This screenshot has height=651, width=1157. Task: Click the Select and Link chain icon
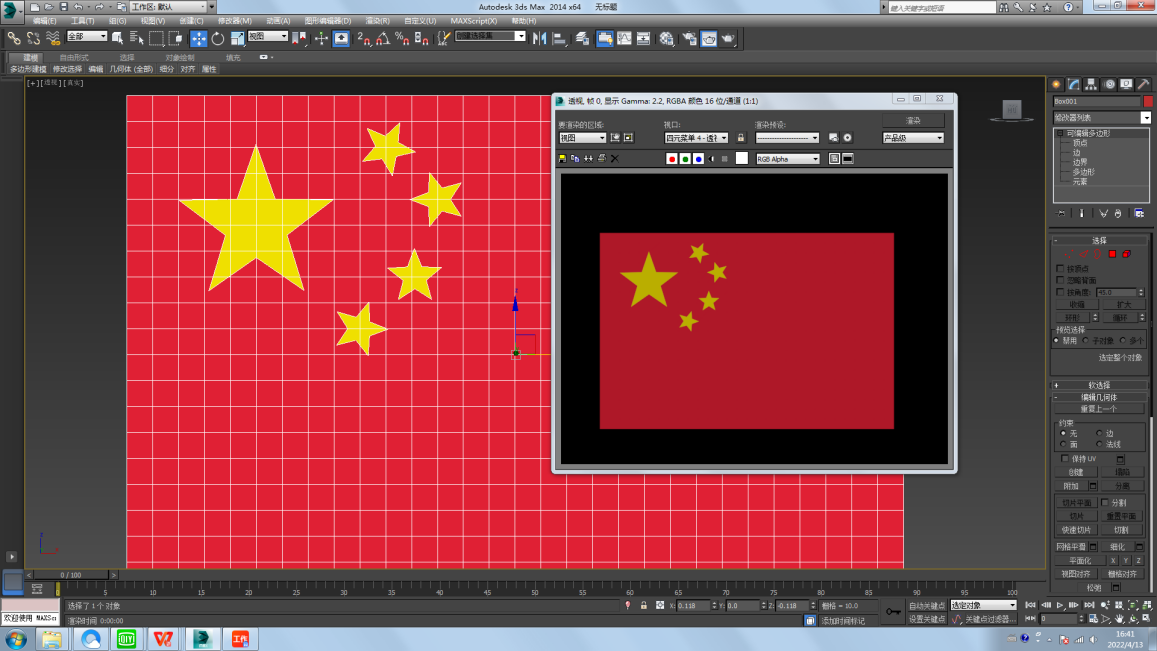pyautogui.click(x=14, y=38)
